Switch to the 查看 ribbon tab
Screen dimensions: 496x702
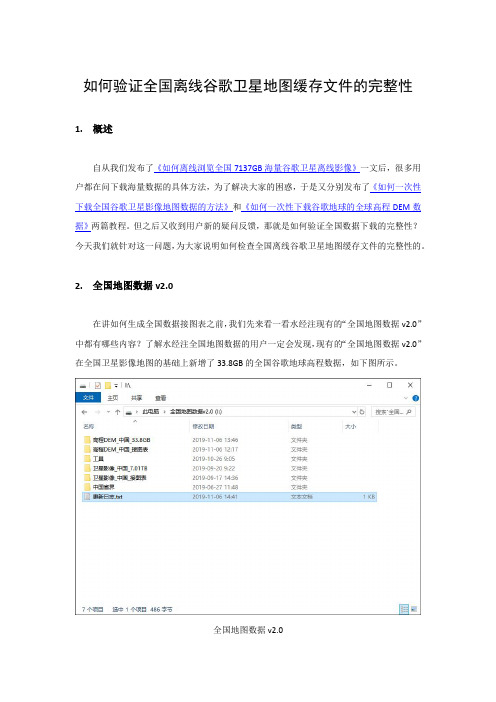pyautogui.click(x=161, y=398)
